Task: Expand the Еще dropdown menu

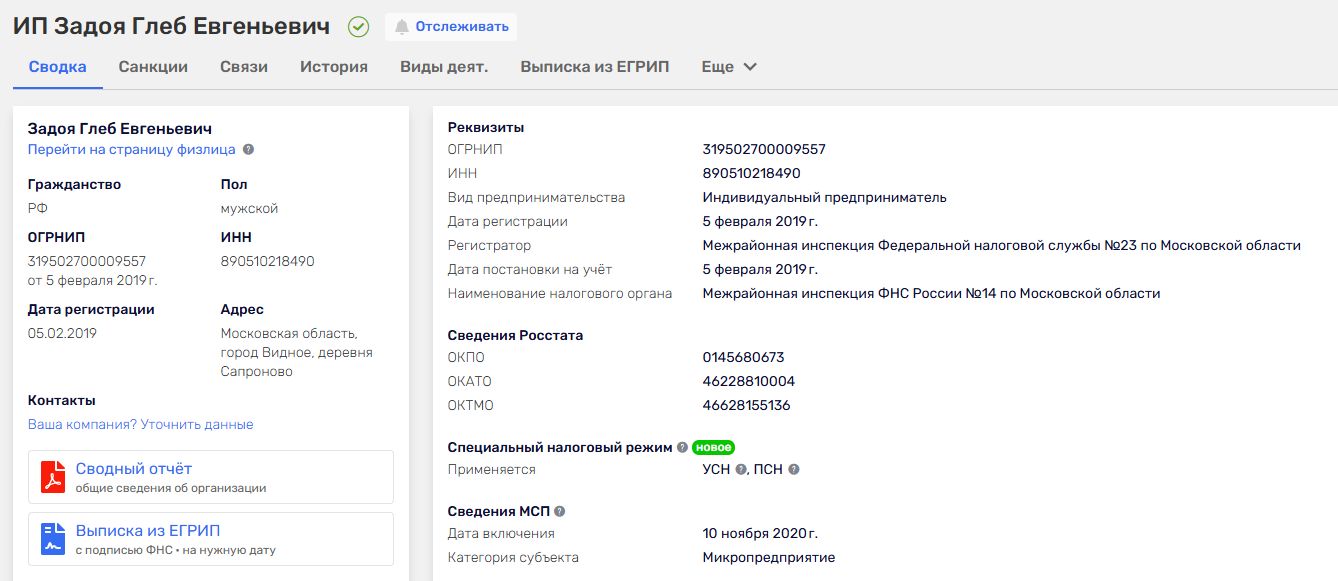Action: (729, 67)
